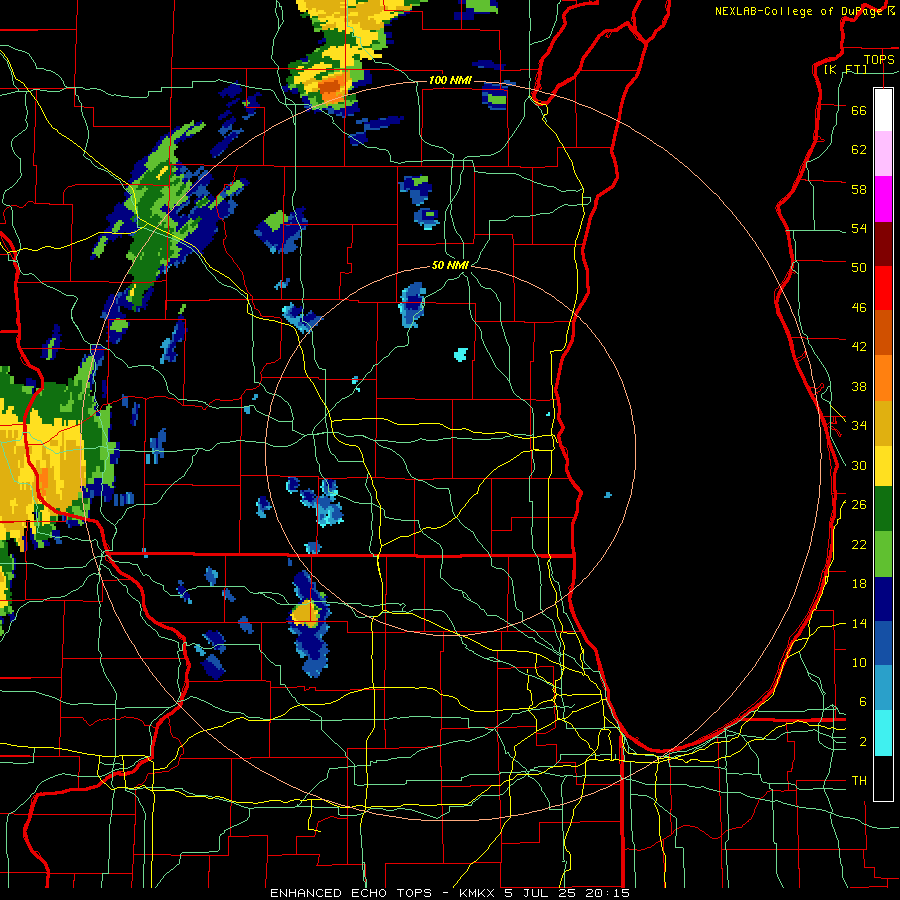Click the 30 scale label
Image resolution: width=900 pixels, height=900 pixels.
click(x=859, y=465)
